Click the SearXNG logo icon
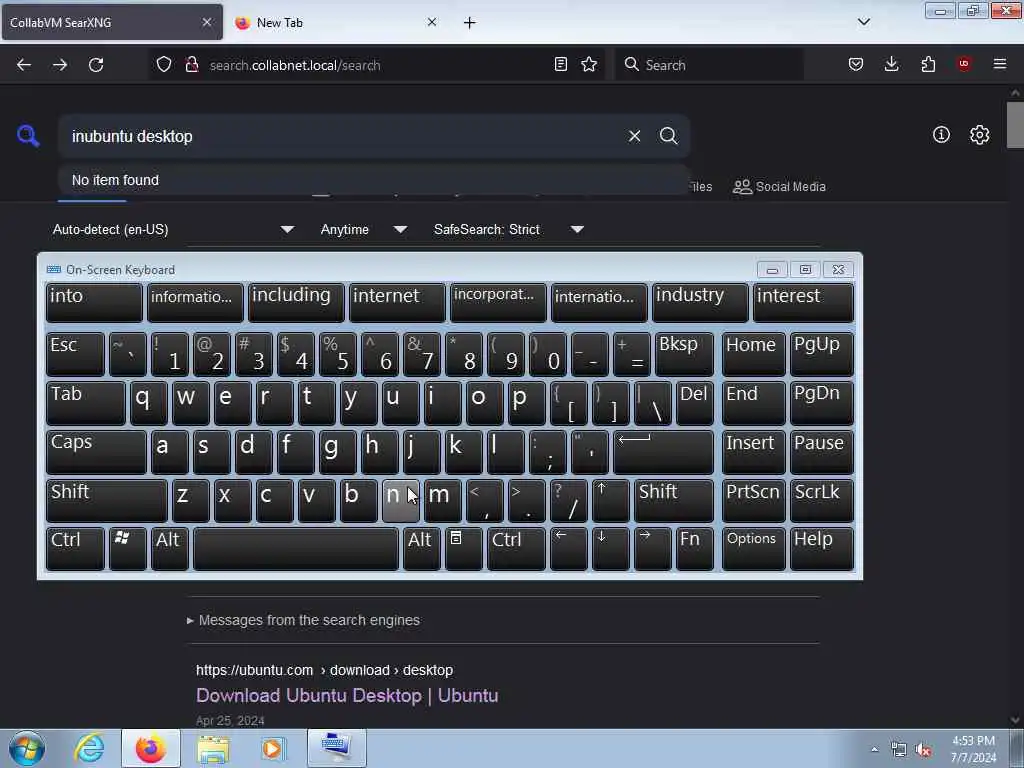 (28, 136)
